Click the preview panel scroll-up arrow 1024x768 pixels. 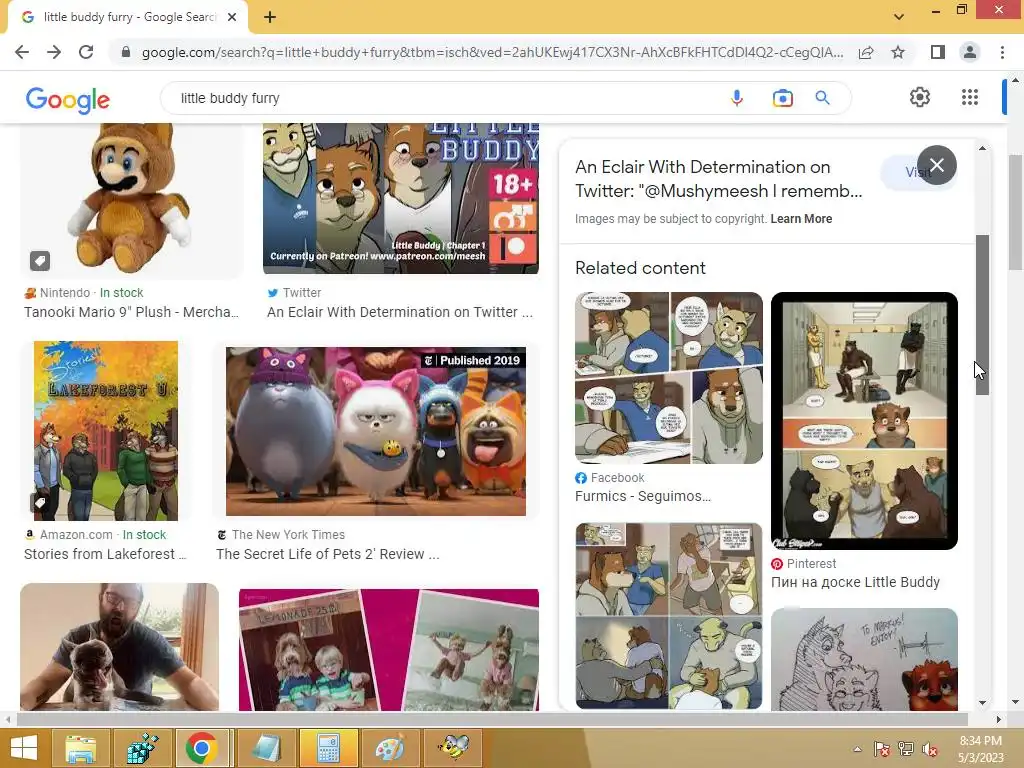pos(982,149)
